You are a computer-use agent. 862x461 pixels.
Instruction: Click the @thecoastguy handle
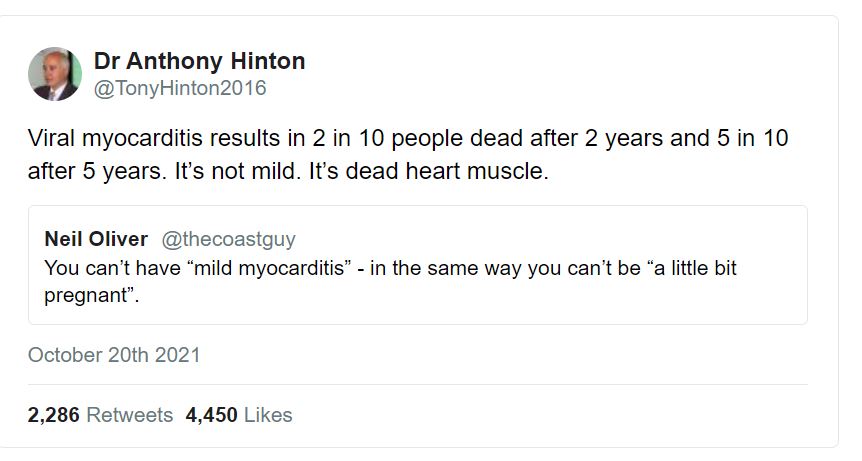pos(228,239)
